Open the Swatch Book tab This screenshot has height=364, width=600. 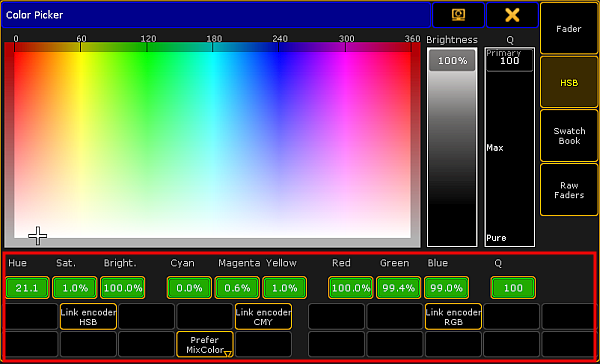tap(569, 135)
